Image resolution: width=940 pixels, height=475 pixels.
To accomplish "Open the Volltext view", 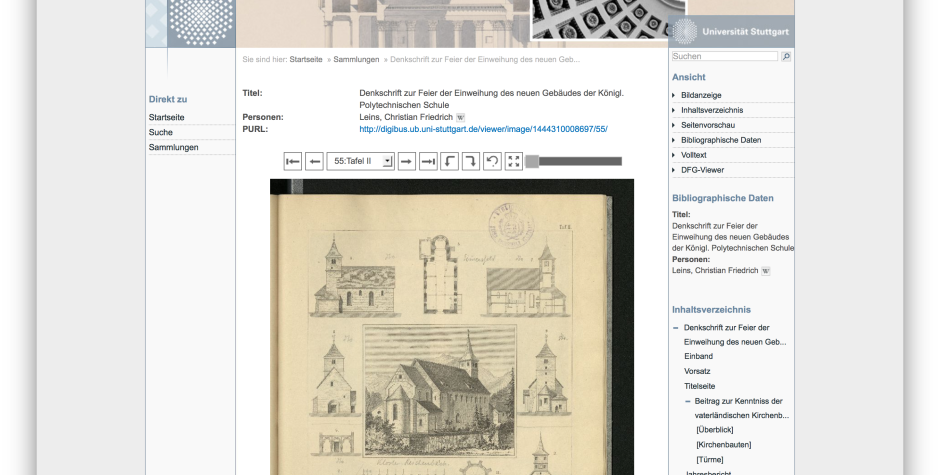I will tap(694, 155).
